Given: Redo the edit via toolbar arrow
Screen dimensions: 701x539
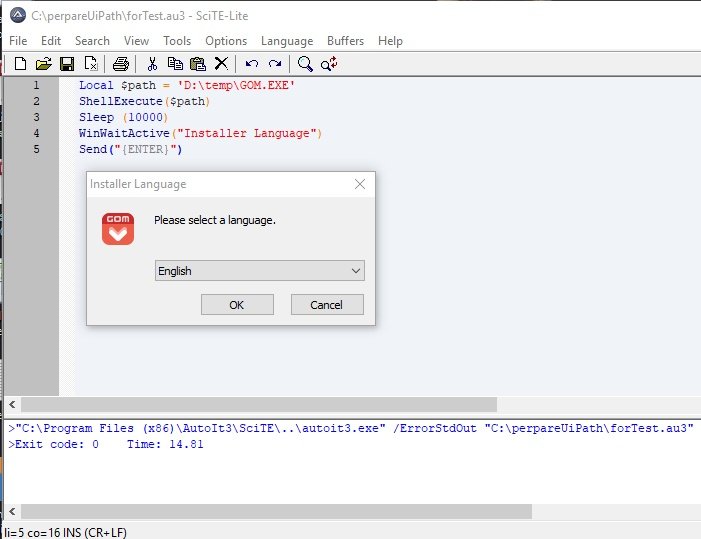Looking at the screenshot, I should [275, 64].
